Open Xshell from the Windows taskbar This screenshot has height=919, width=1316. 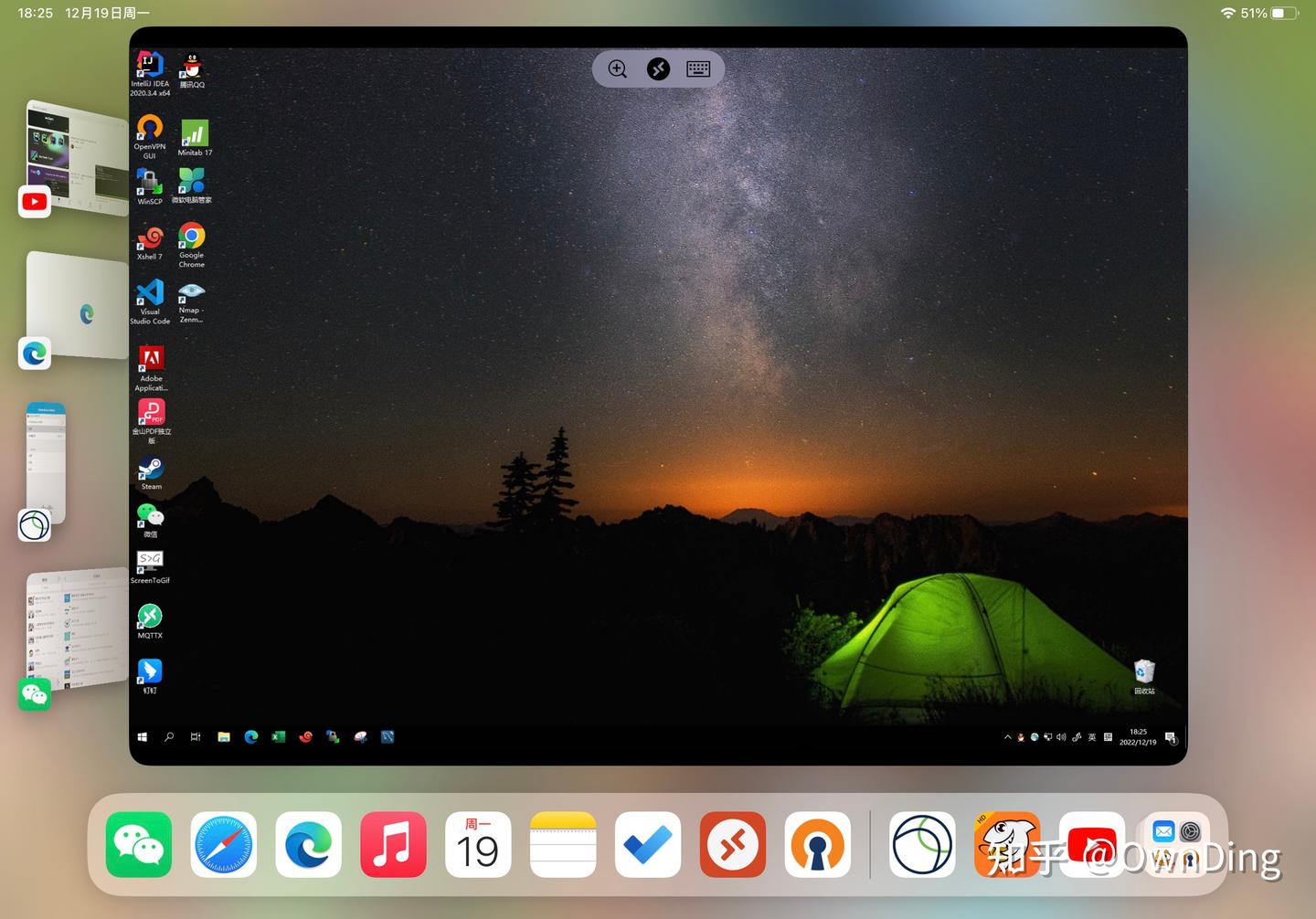tap(306, 737)
